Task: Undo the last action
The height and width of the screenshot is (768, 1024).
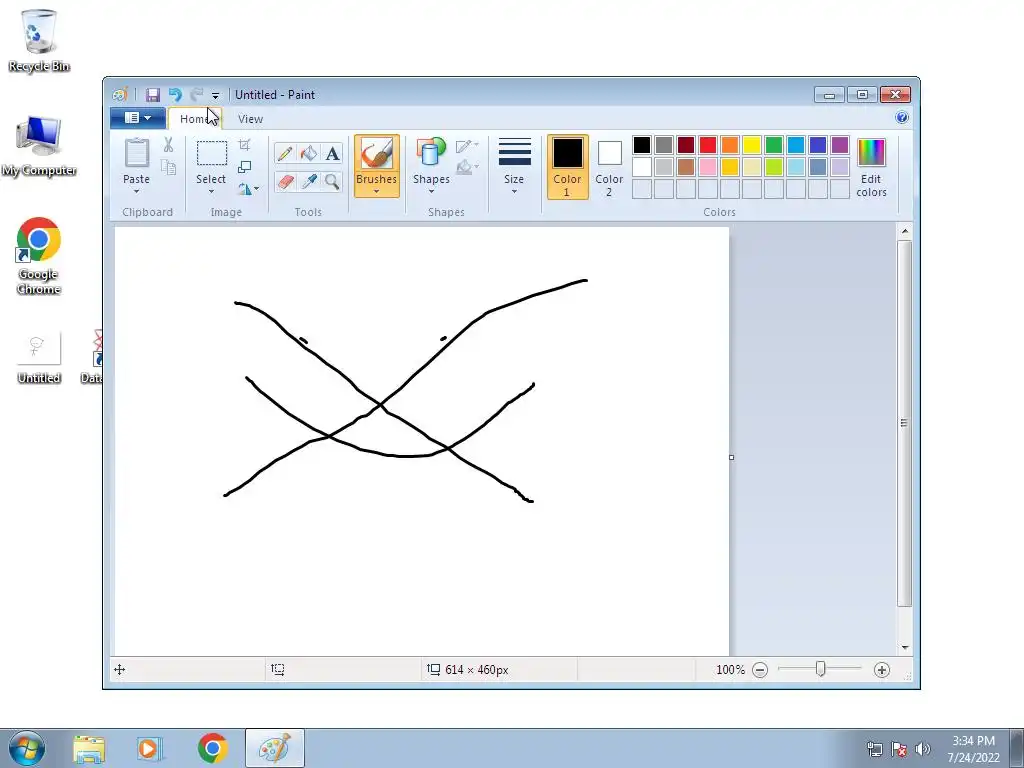Action: tap(175, 95)
